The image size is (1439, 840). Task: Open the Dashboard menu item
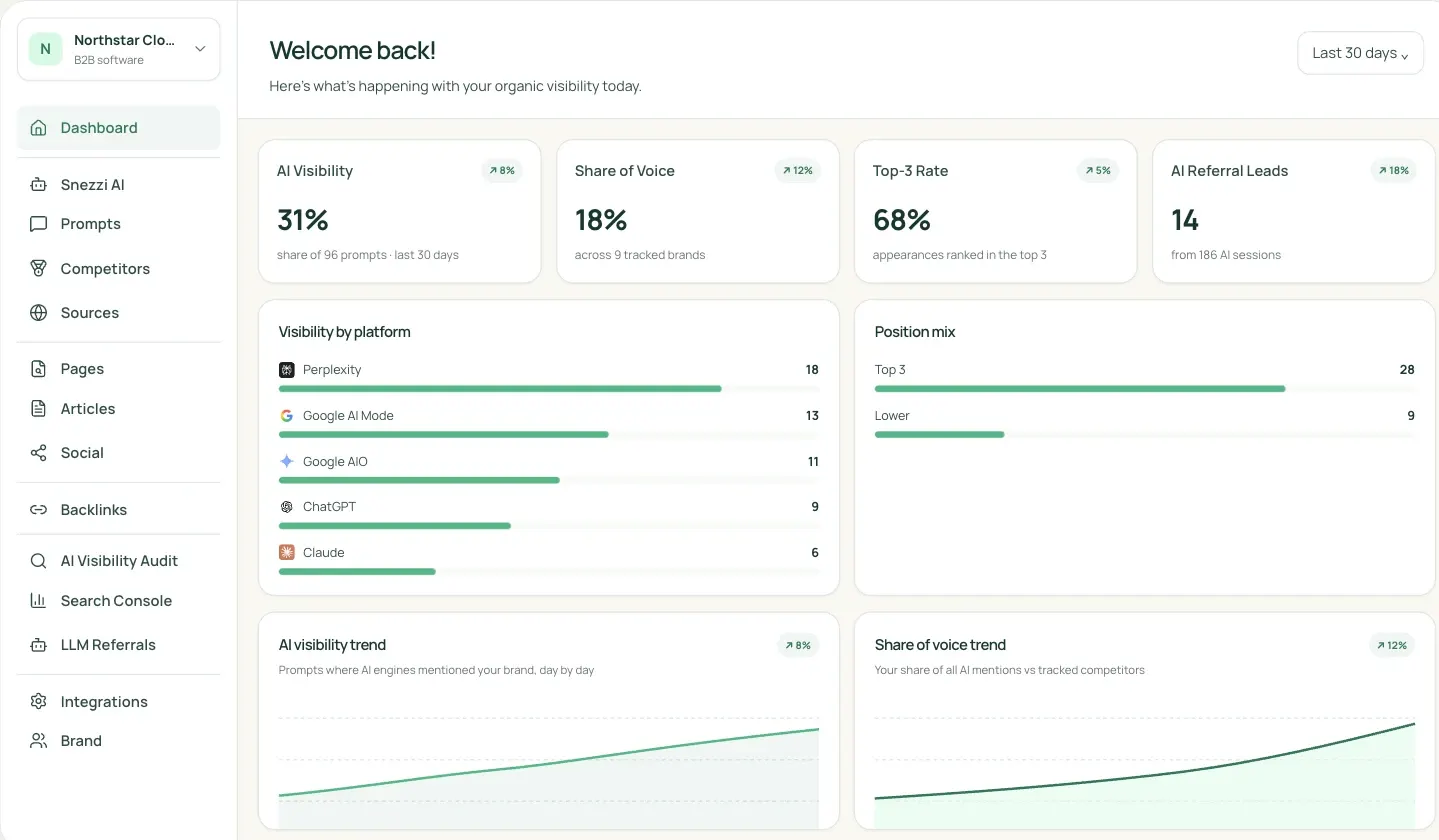(118, 128)
